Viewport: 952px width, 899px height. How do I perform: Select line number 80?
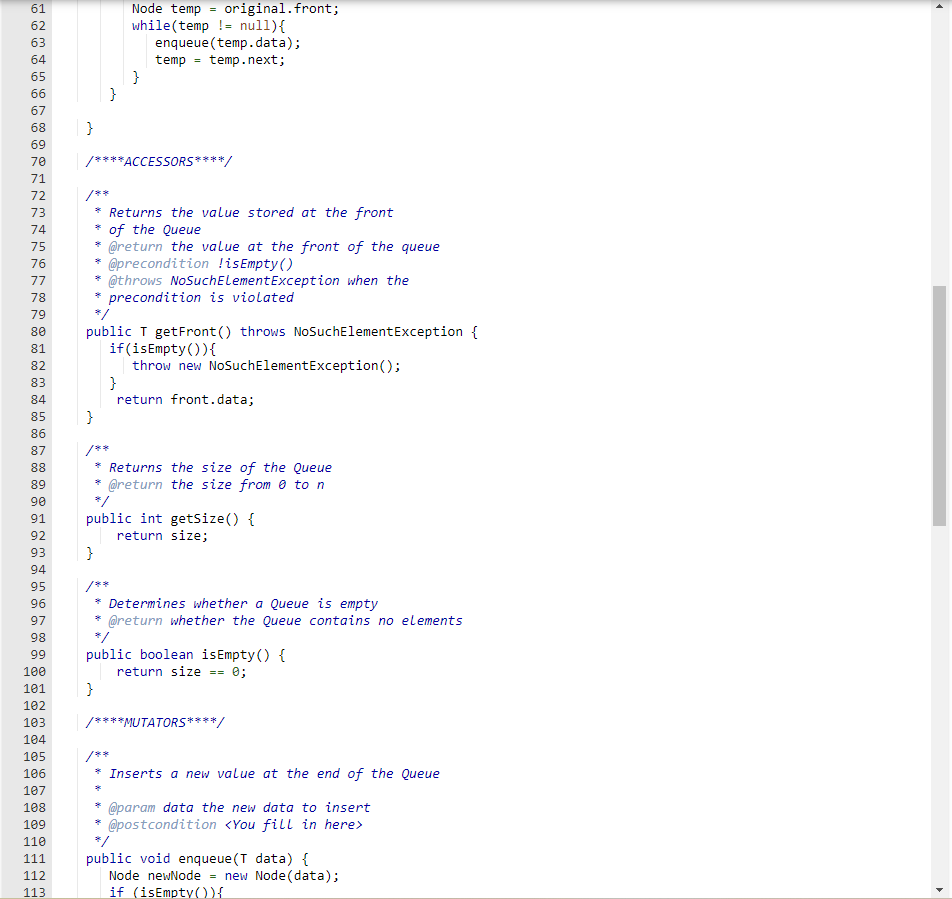click(37, 331)
